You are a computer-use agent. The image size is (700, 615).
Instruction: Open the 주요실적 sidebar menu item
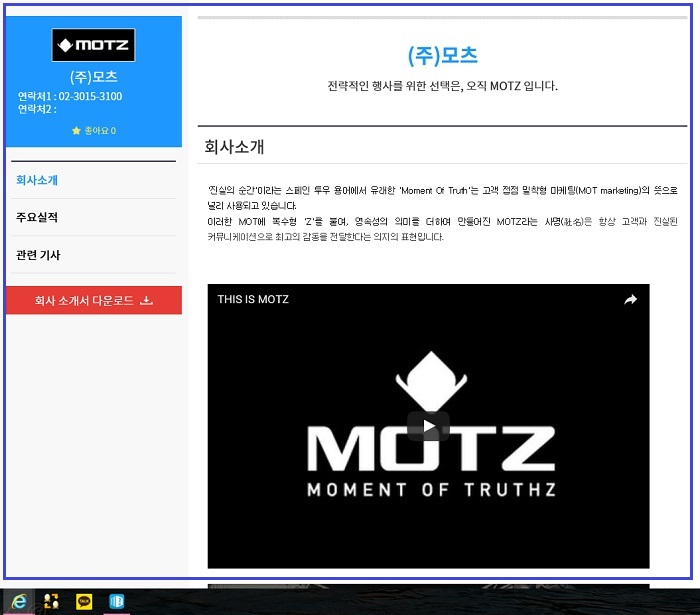[38, 218]
